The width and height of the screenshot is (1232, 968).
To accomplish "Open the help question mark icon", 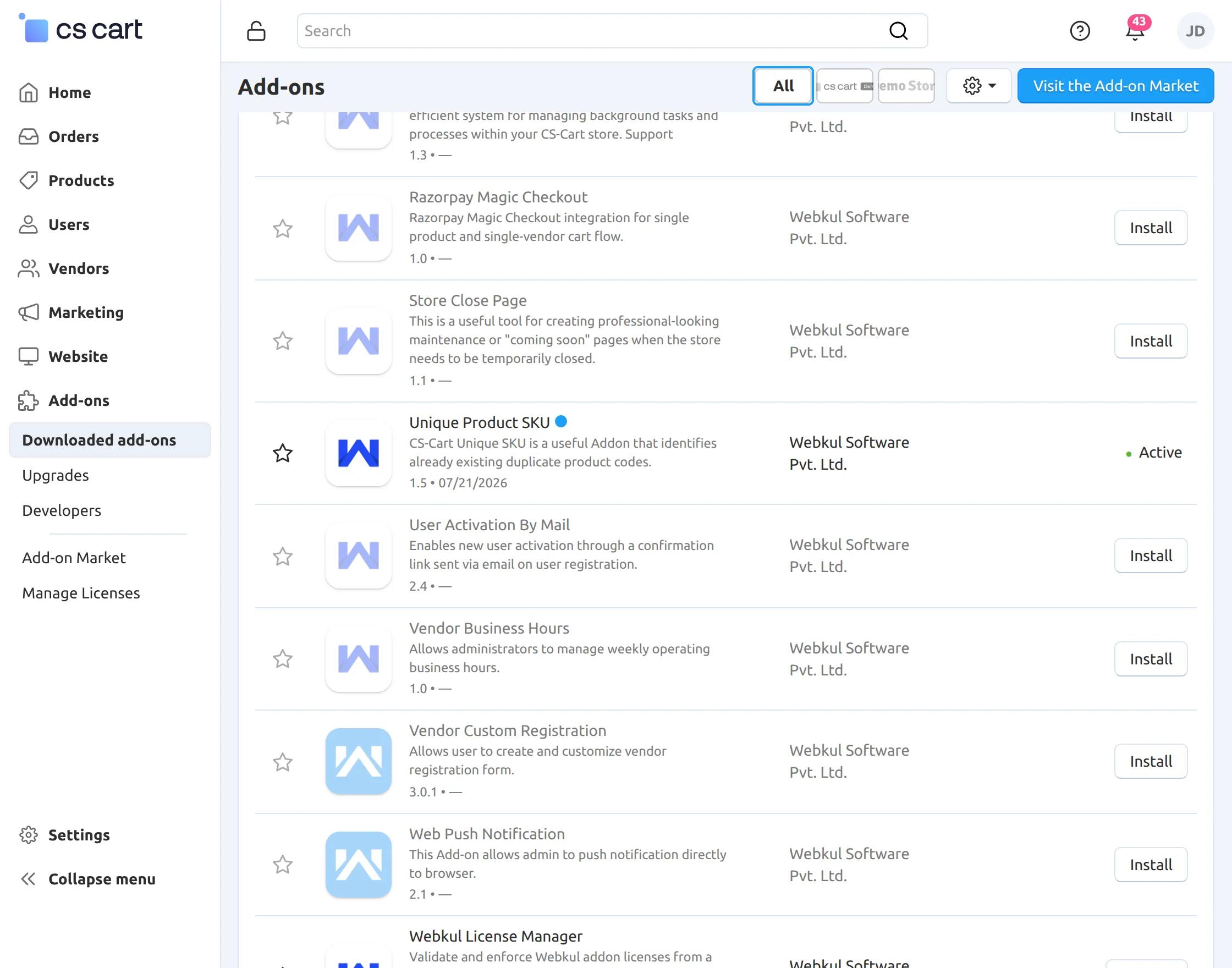I will coord(1080,31).
